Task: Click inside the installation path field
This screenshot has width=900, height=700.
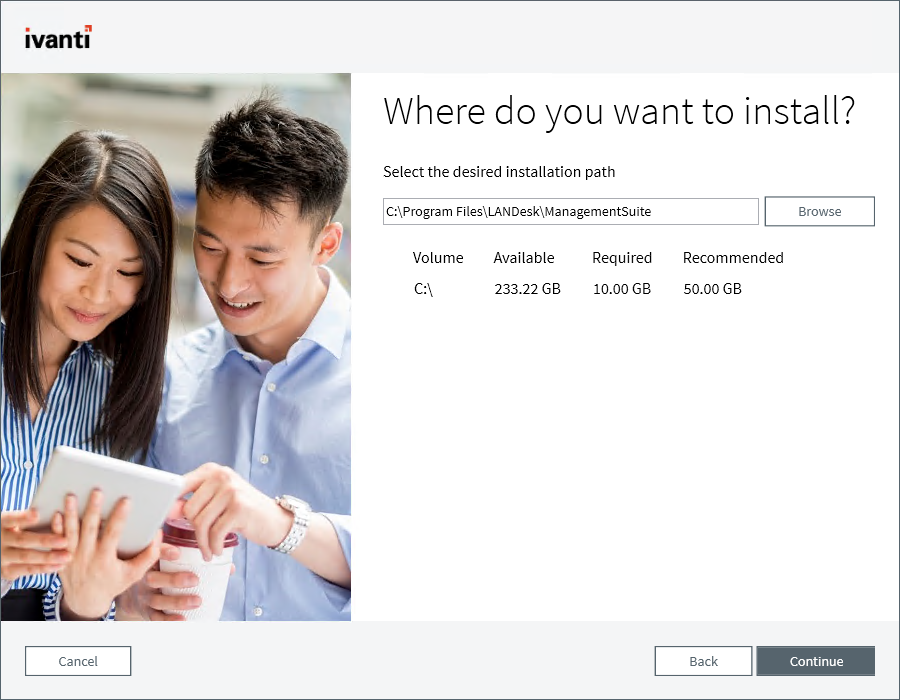Action: click(x=570, y=211)
